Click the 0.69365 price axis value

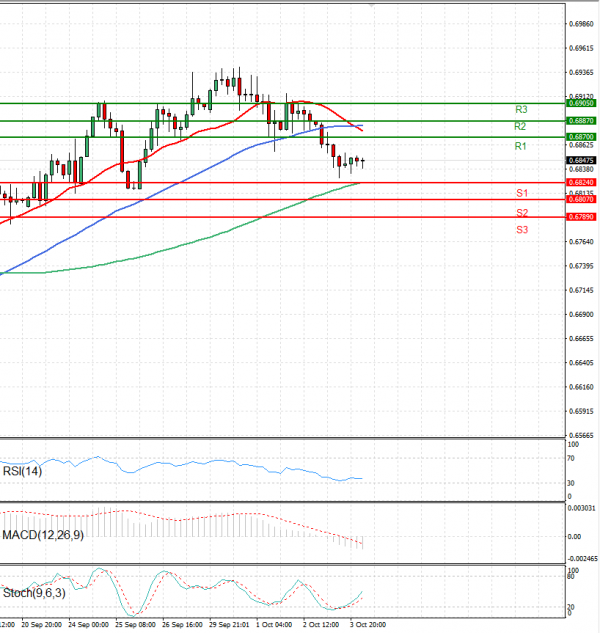pyautogui.click(x=581, y=72)
